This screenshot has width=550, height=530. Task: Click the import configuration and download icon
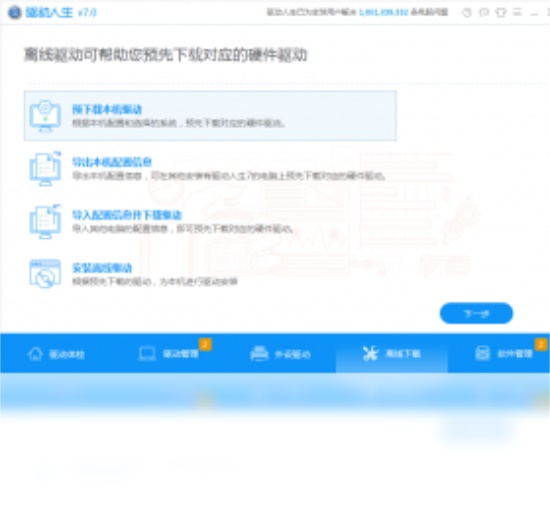tap(45, 221)
